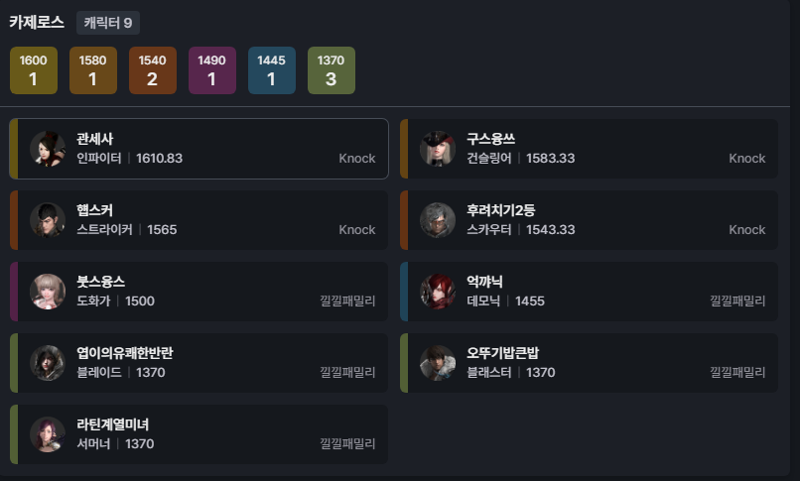Open the 후려치기2등 character name
The image size is (800, 481).
click(501, 210)
